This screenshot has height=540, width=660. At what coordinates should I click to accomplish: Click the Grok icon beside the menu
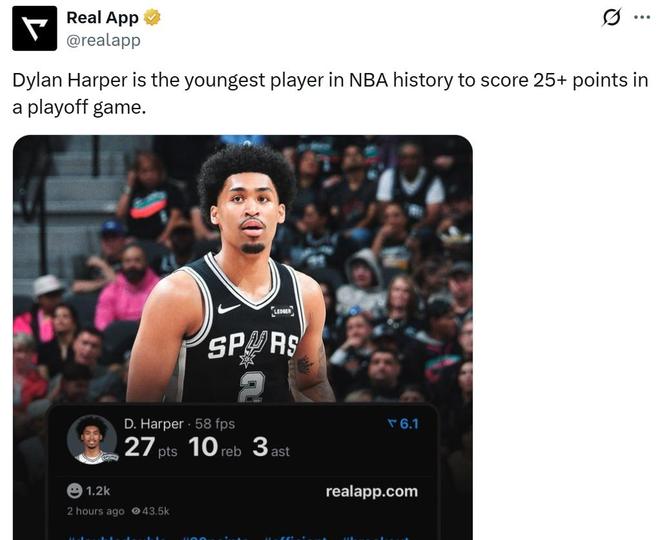[x=611, y=17]
